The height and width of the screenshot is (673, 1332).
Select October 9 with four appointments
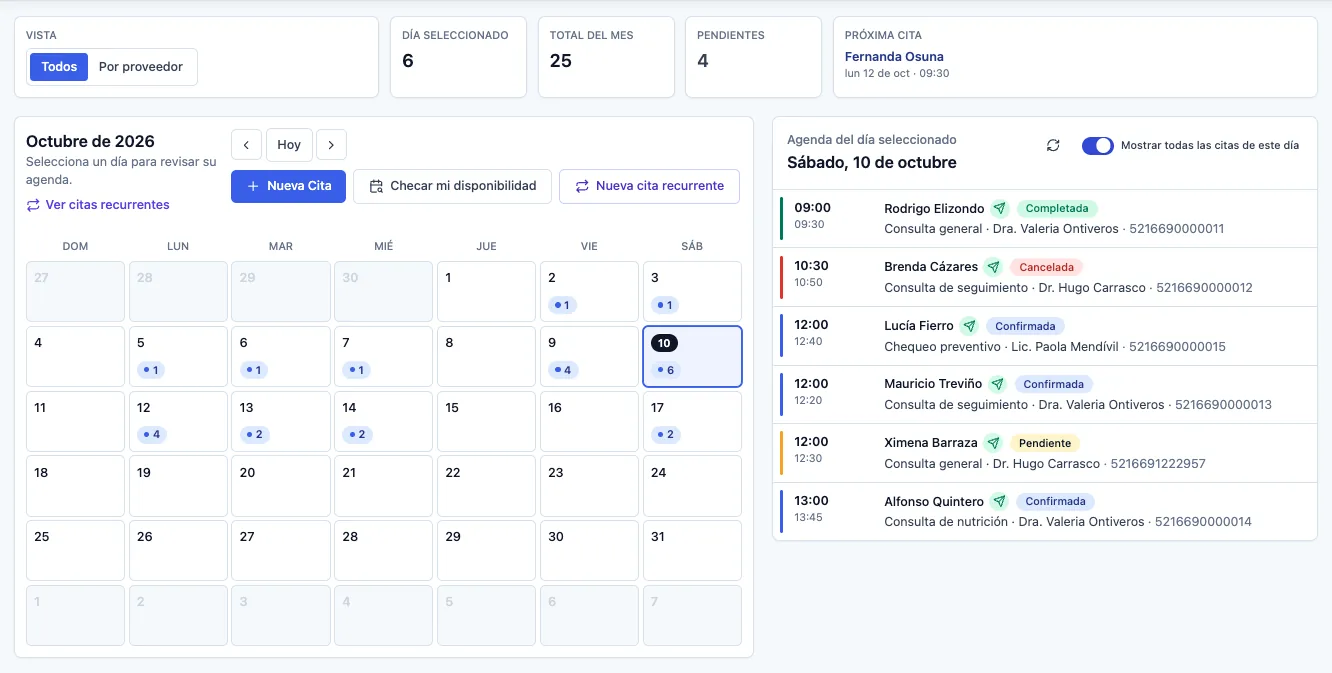(x=589, y=357)
